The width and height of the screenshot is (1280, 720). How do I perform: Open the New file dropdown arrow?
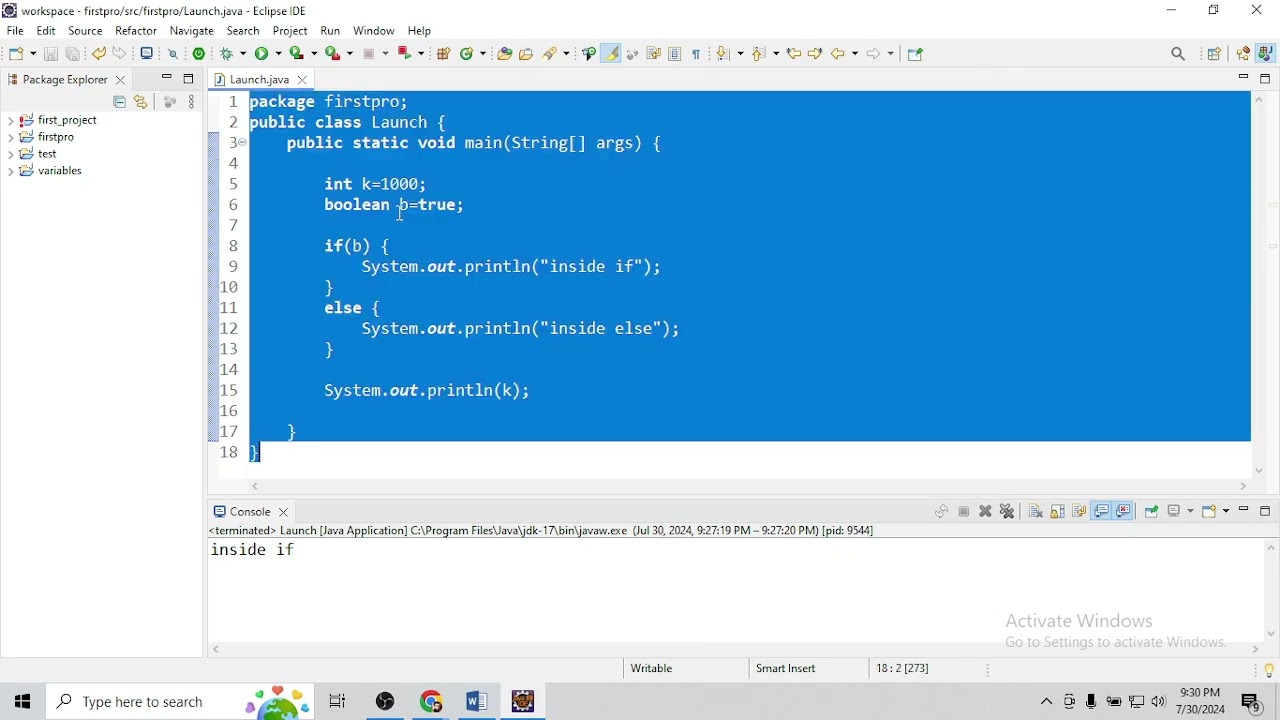pos(33,54)
